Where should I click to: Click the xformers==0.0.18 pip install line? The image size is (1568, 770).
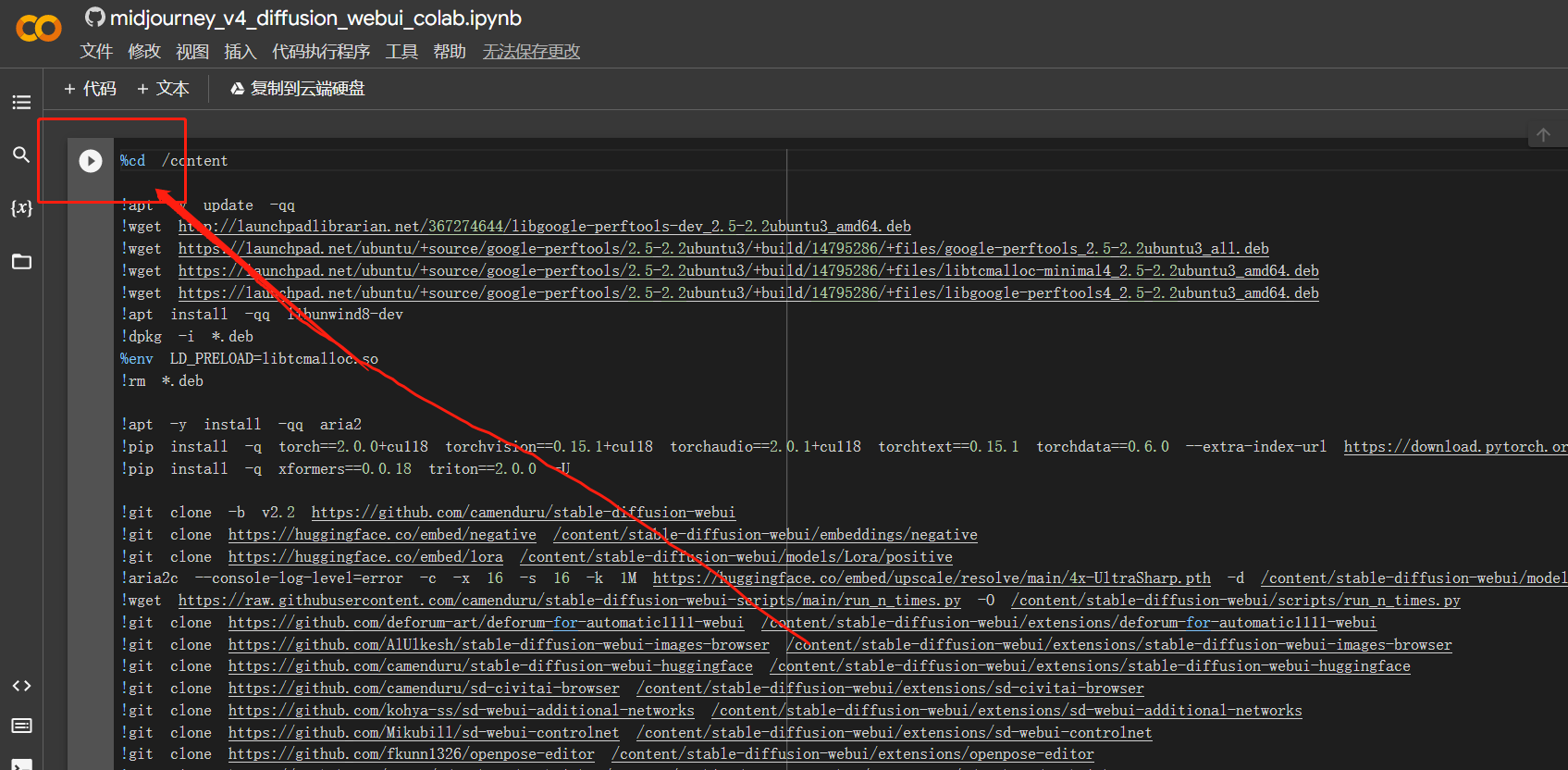346,469
